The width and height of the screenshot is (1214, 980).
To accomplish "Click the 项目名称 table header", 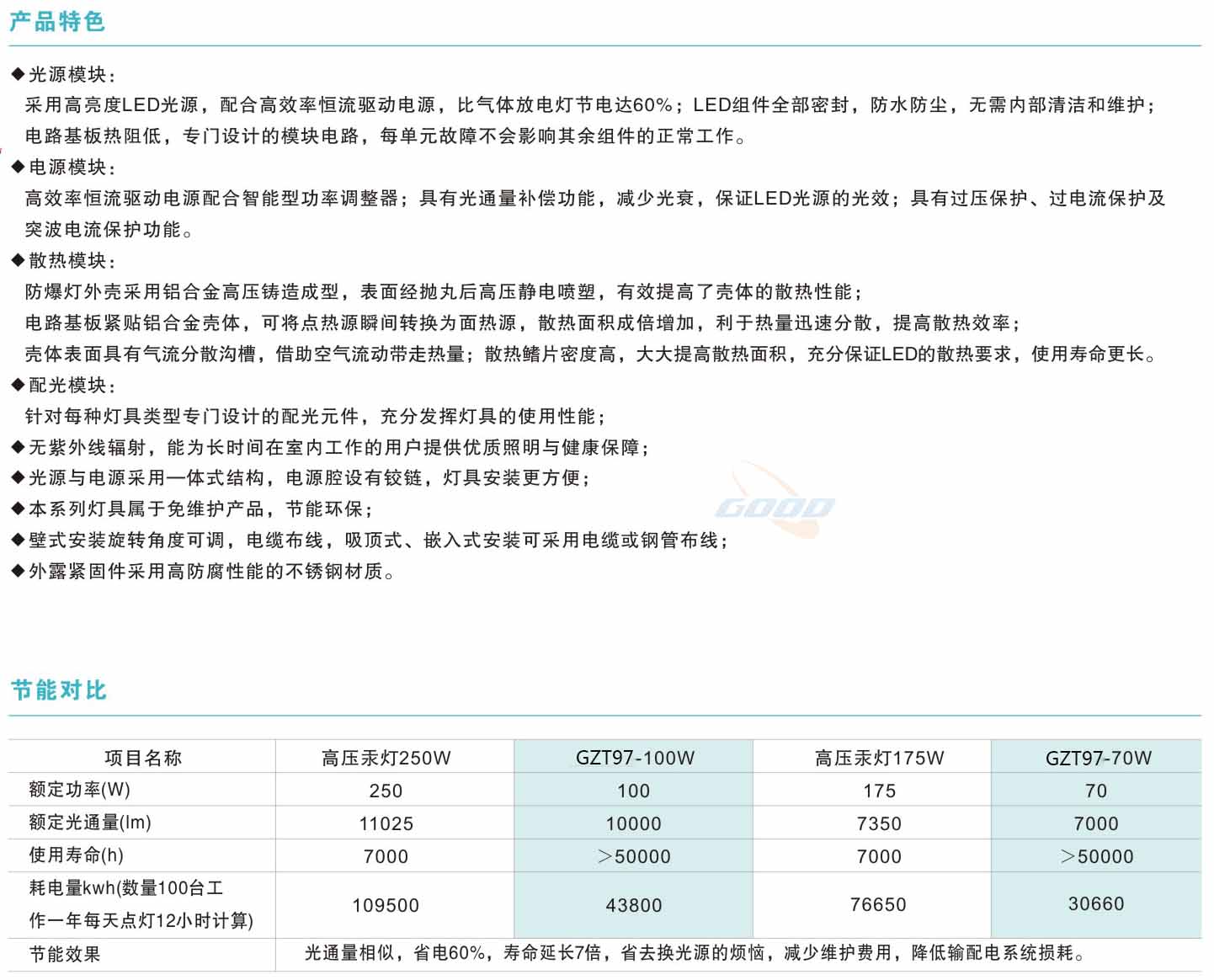I will point(143,758).
